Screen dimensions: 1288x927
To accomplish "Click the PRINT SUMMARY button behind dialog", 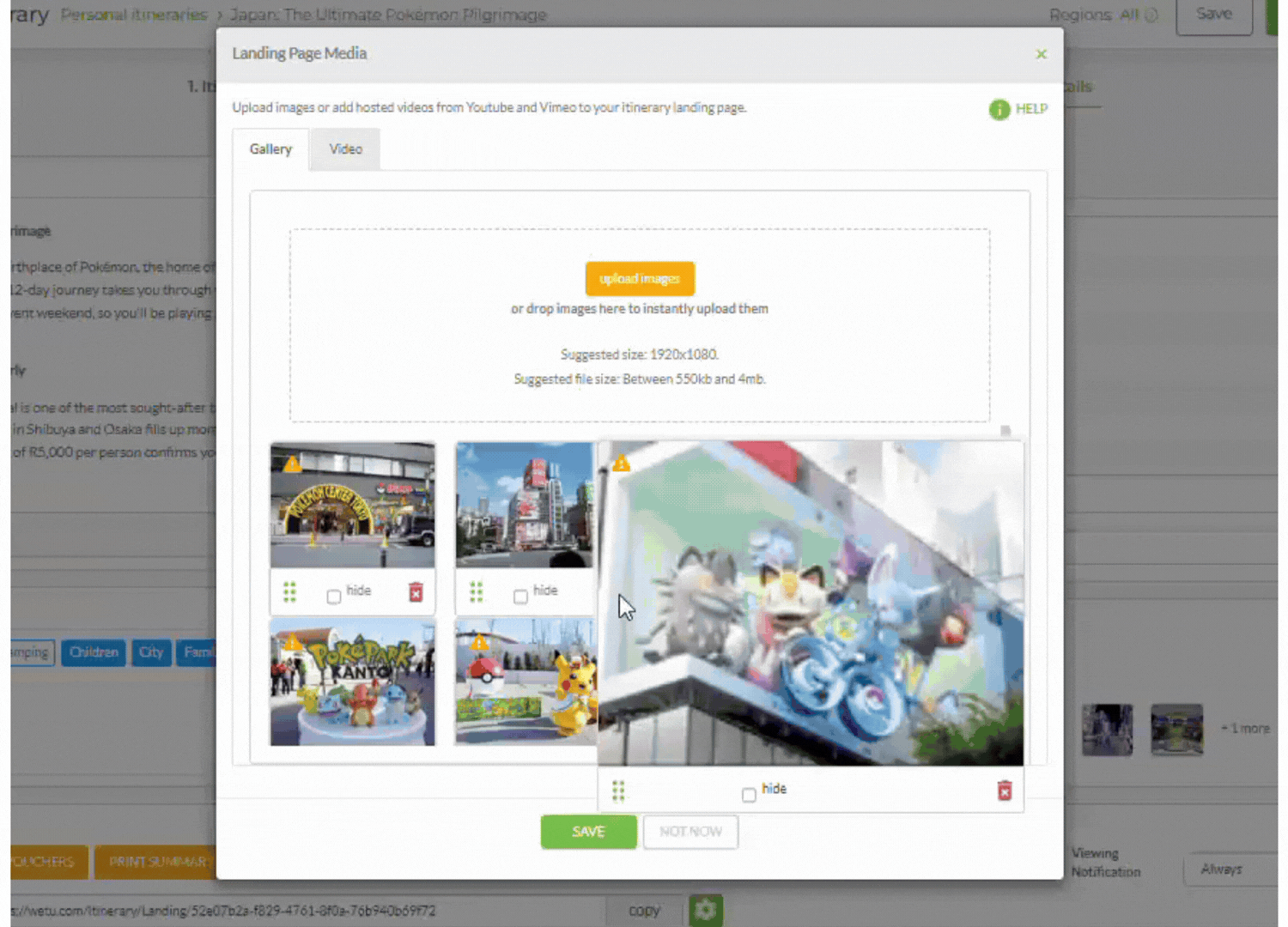I will (x=156, y=862).
